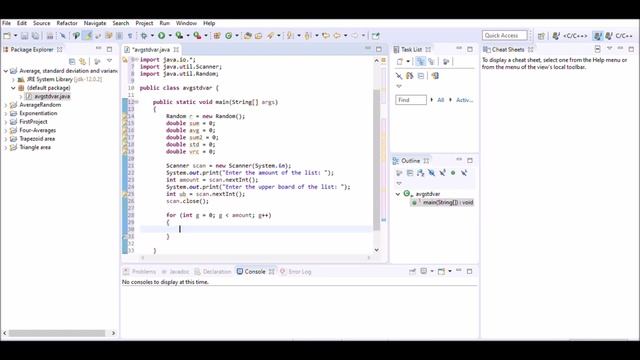Toggle Hide Non-Public Members in Outline
Viewport: 640px width, 360px height.
(x=453, y=173)
